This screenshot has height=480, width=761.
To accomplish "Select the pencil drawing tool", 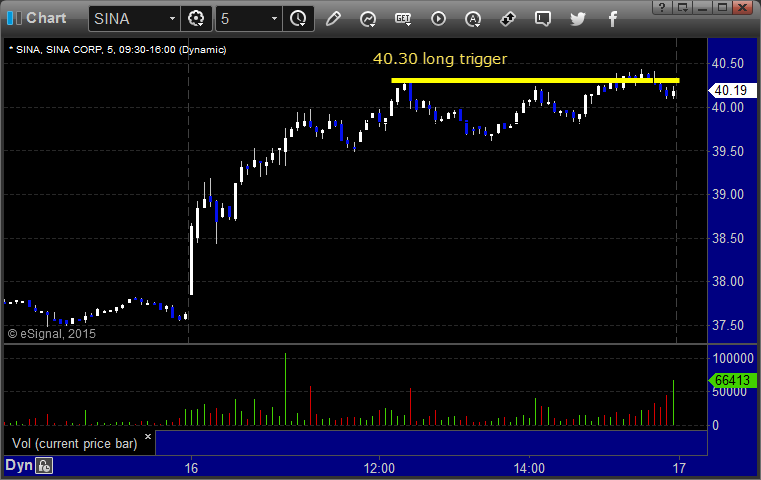I will point(333,19).
